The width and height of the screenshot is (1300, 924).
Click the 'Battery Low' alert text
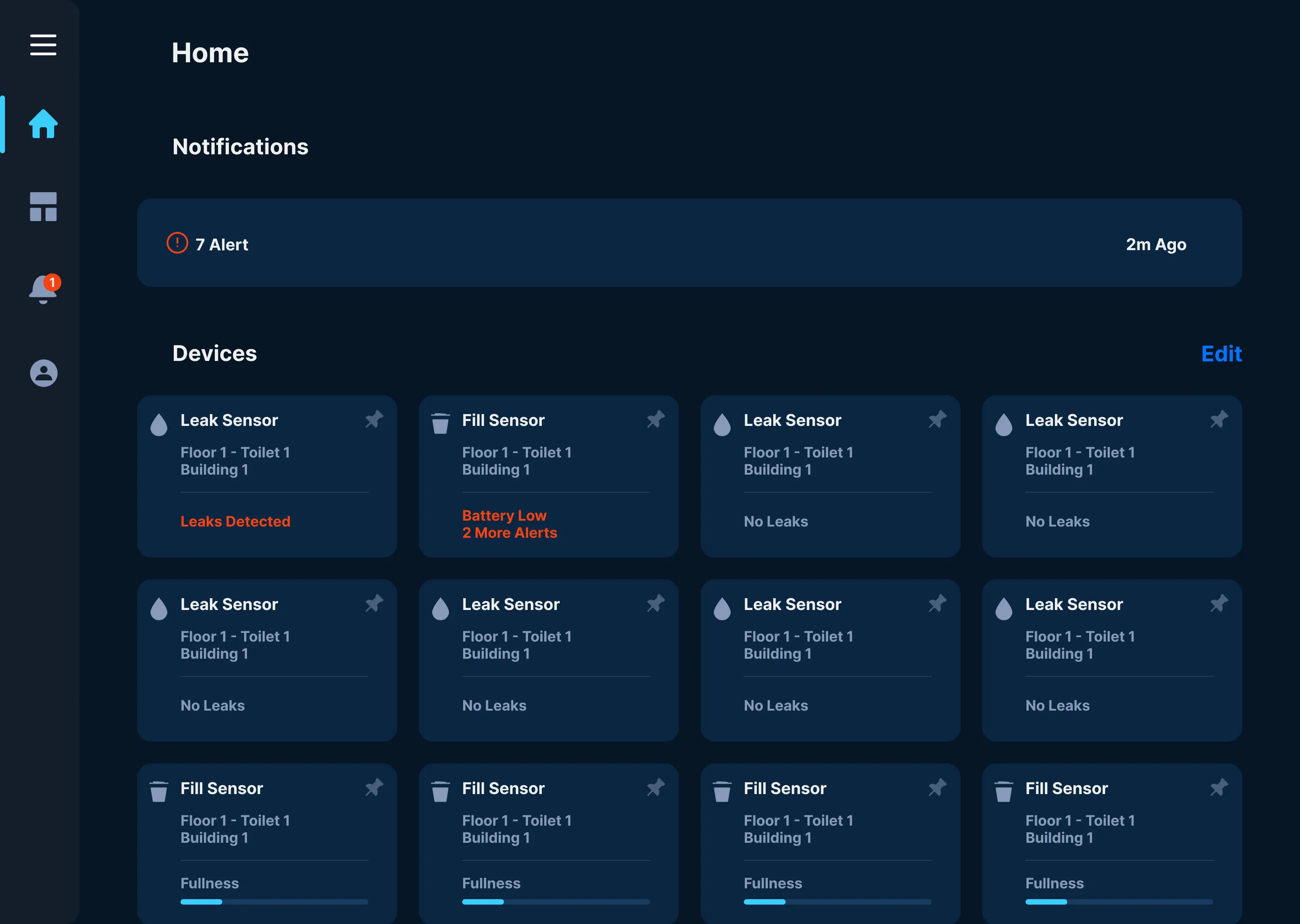coord(504,516)
